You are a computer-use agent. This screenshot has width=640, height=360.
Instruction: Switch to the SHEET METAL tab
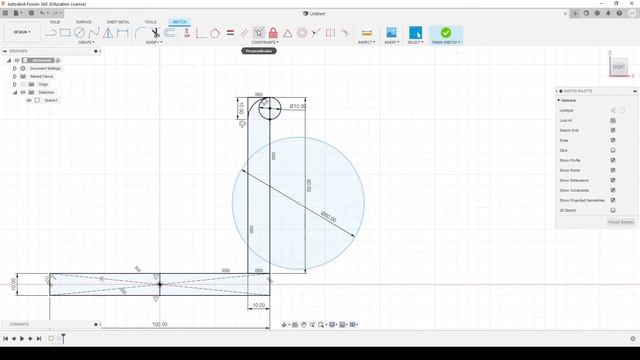coord(118,22)
